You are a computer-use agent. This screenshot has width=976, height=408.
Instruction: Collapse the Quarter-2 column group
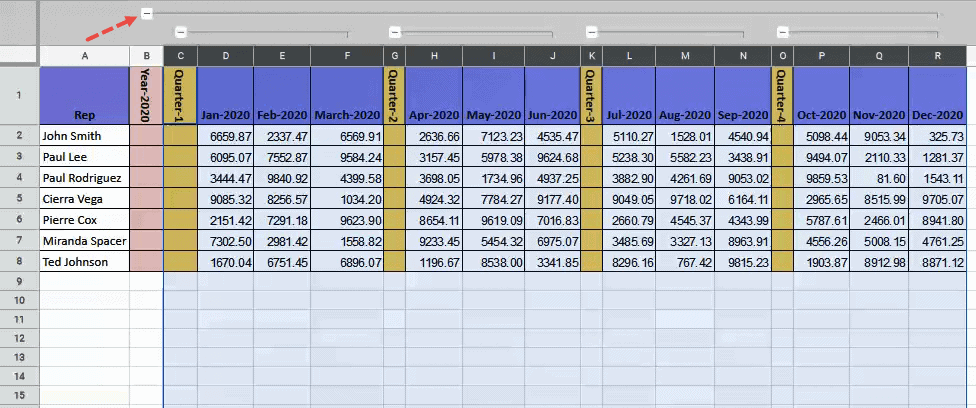393,32
